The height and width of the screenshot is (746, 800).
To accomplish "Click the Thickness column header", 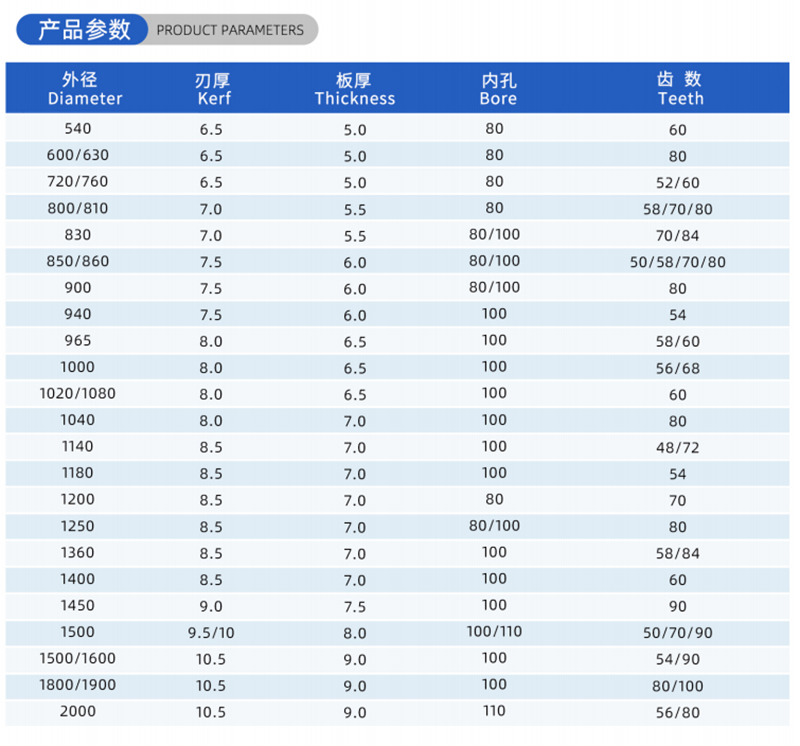I will 354,89.
